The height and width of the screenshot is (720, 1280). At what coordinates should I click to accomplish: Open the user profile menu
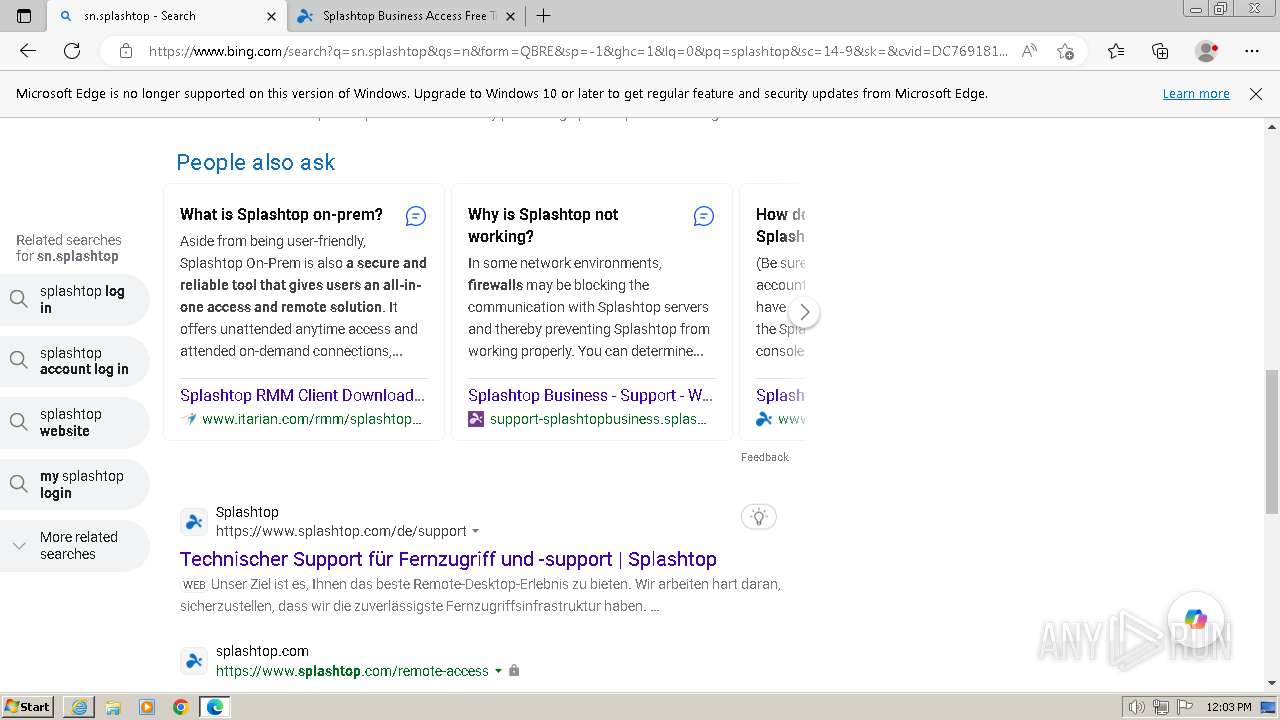coord(1207,51)
